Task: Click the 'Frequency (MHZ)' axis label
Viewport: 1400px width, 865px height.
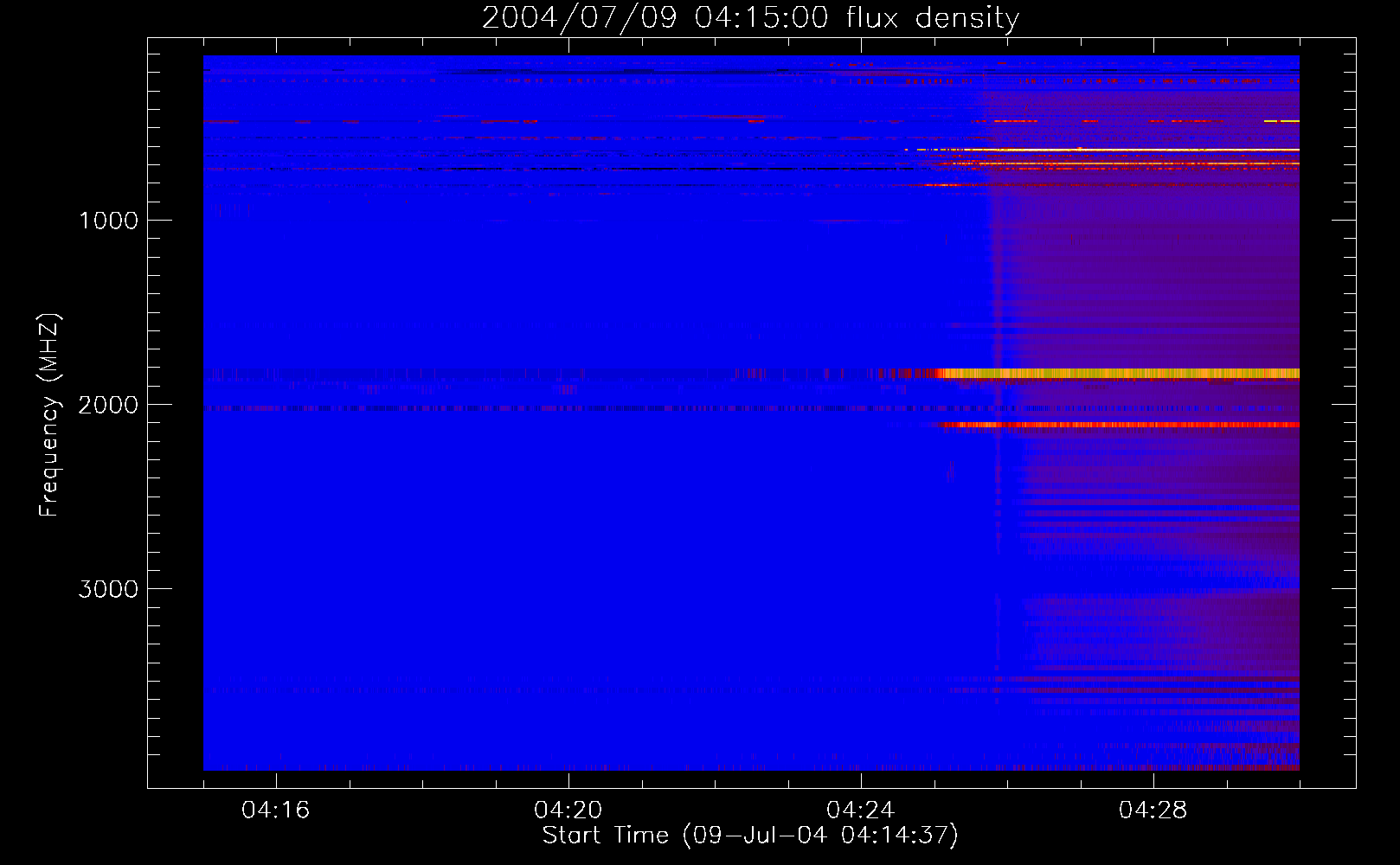Action: pyautogui.click(x=49, y=415)
